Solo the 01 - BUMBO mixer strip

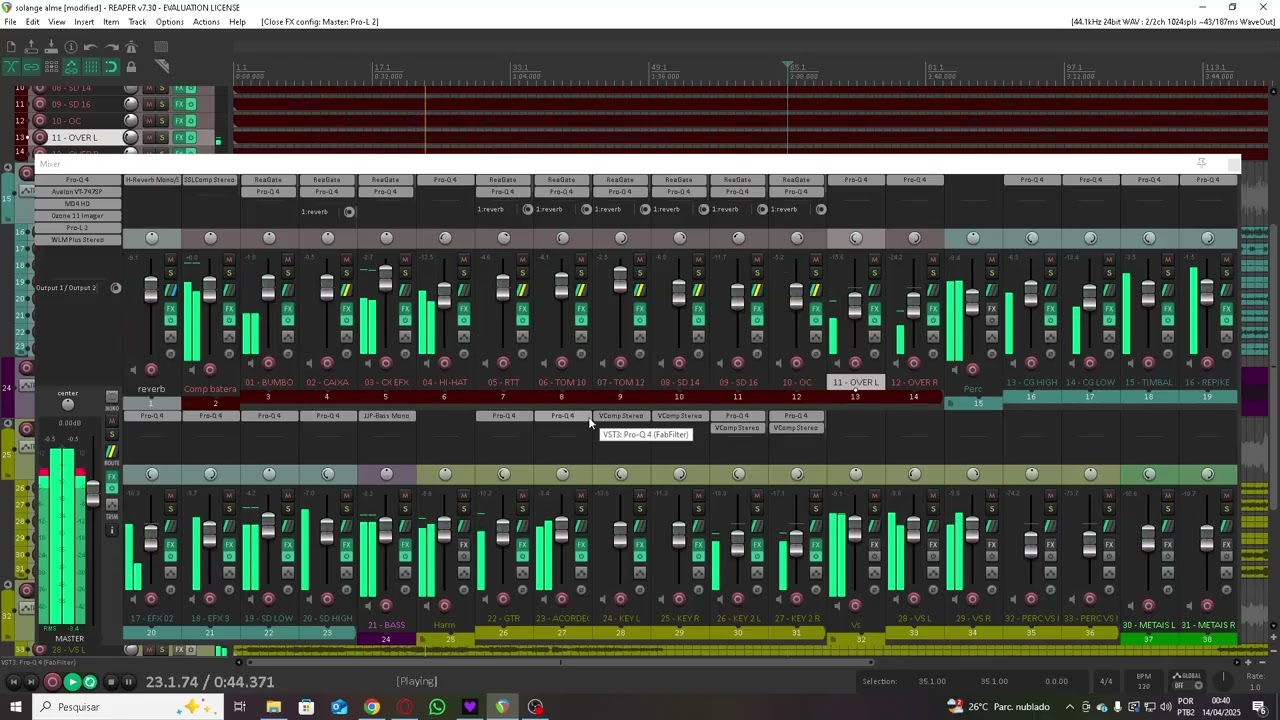click(287, 273)
